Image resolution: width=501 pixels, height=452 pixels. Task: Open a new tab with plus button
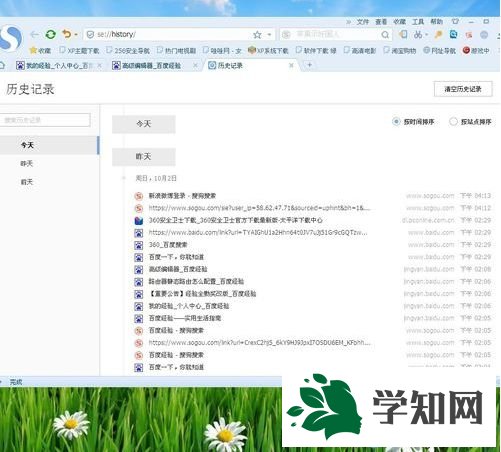[x=309, y=65]
